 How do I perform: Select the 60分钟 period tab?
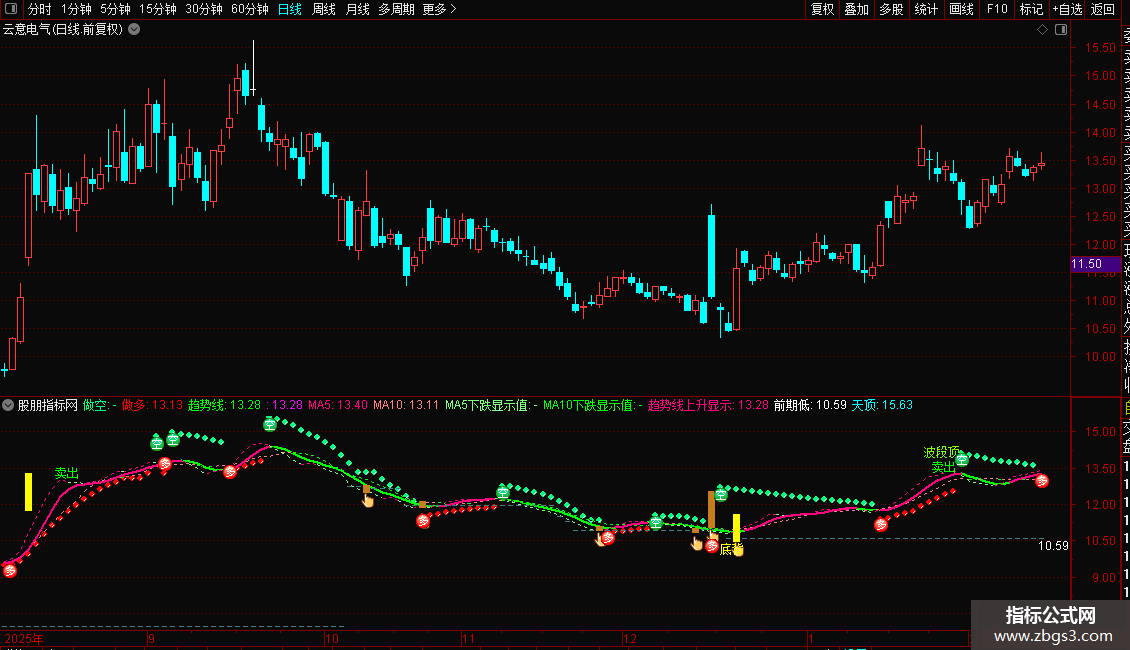pos(250,9)
